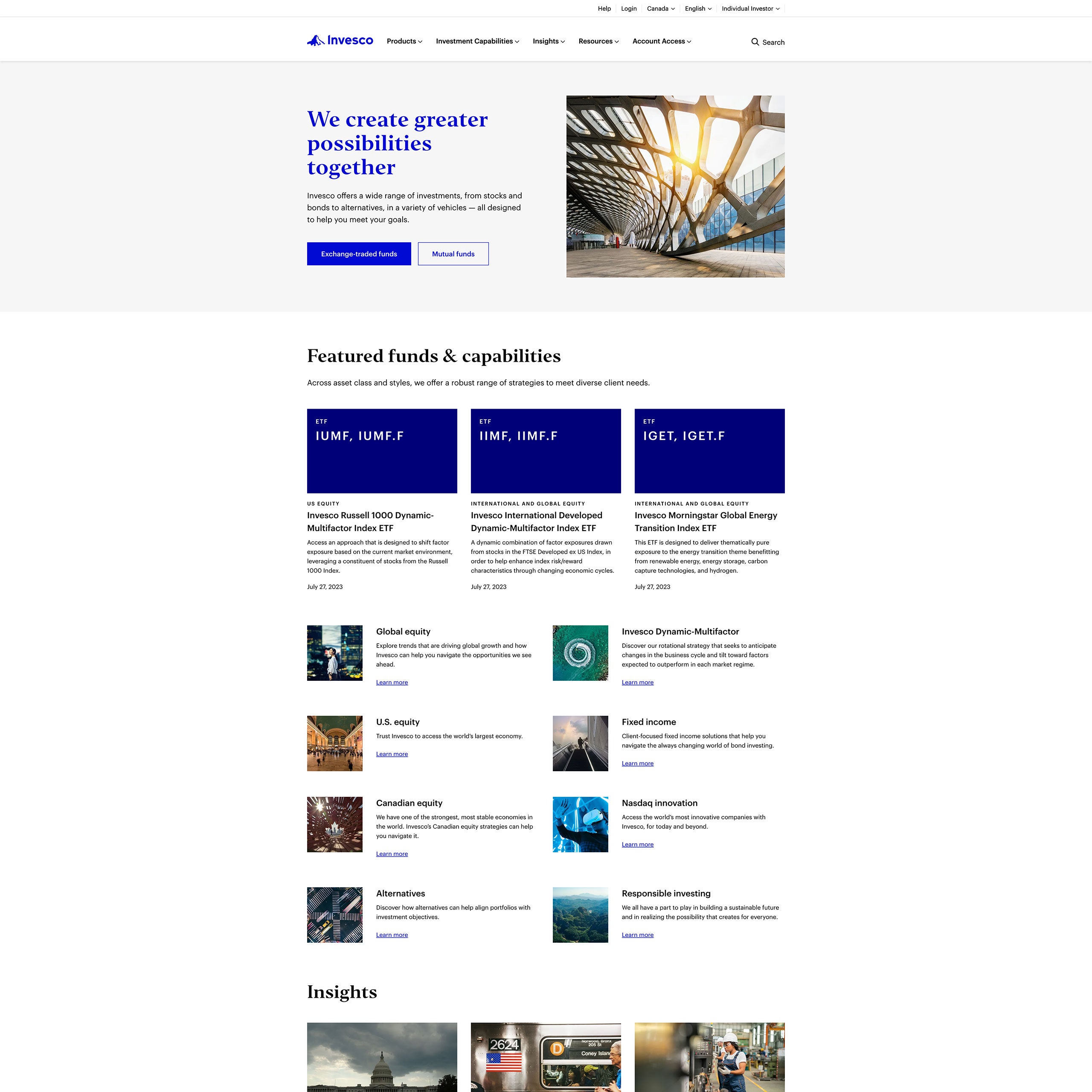
Task: Click Fixed income escalator thumbnail
Action: tap(580, 743)
